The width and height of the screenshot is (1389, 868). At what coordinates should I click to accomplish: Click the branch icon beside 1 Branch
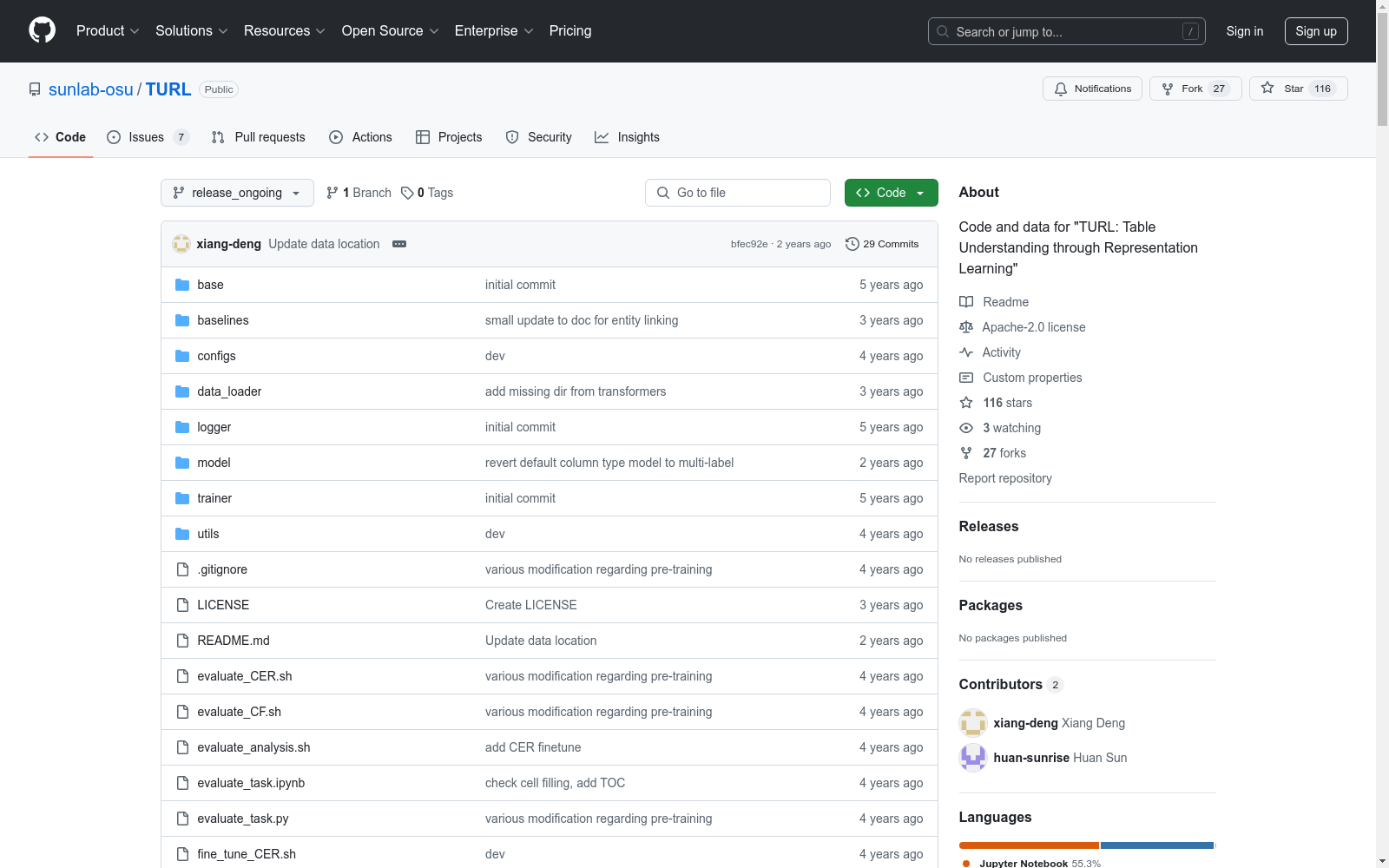click(332, 193)
